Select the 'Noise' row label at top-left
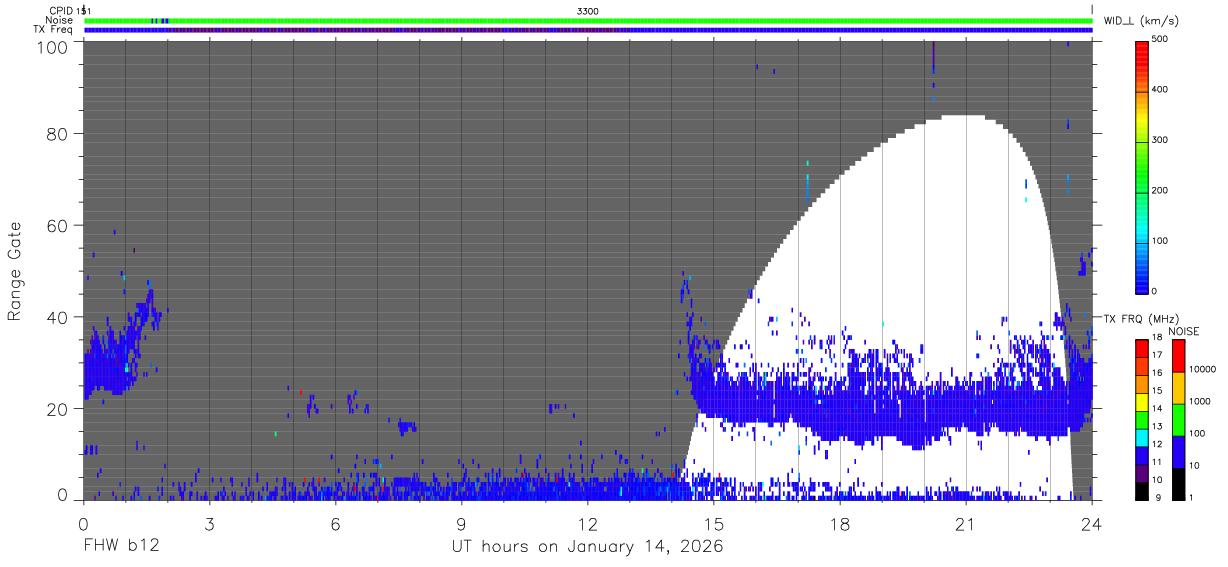Screen dimensions: 1228x567 click(x=58, y=20)
